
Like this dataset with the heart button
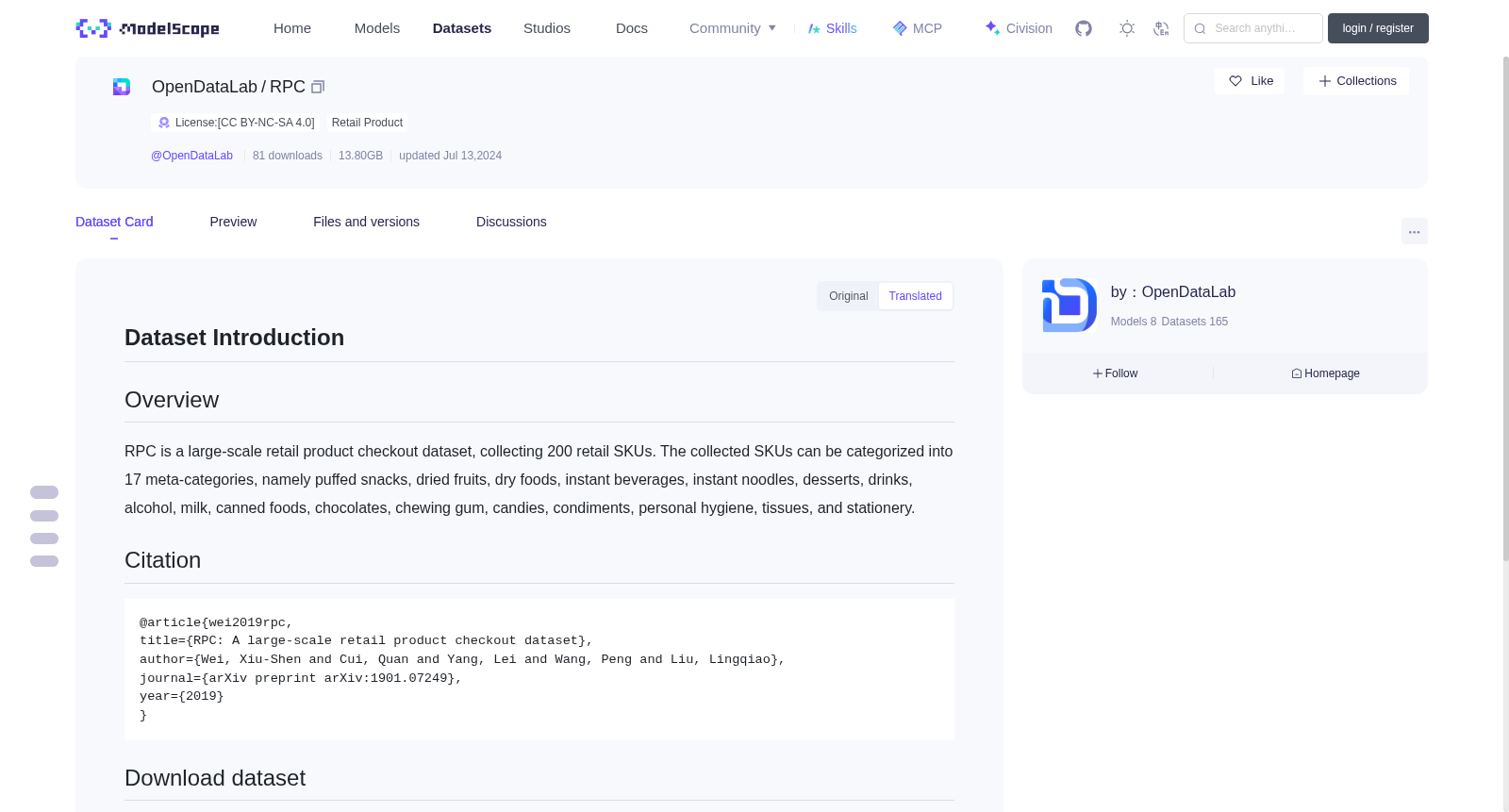tap(1250, 81)
